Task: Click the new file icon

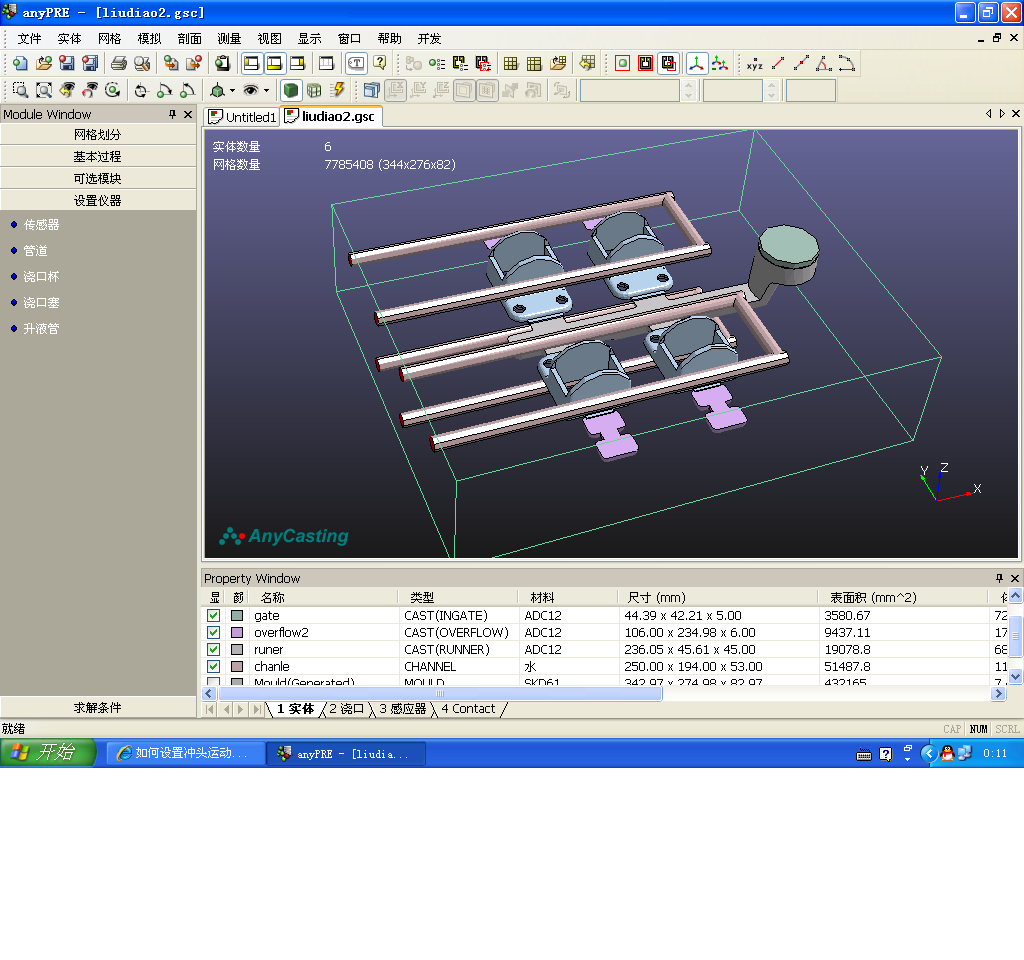Action: 20,63
